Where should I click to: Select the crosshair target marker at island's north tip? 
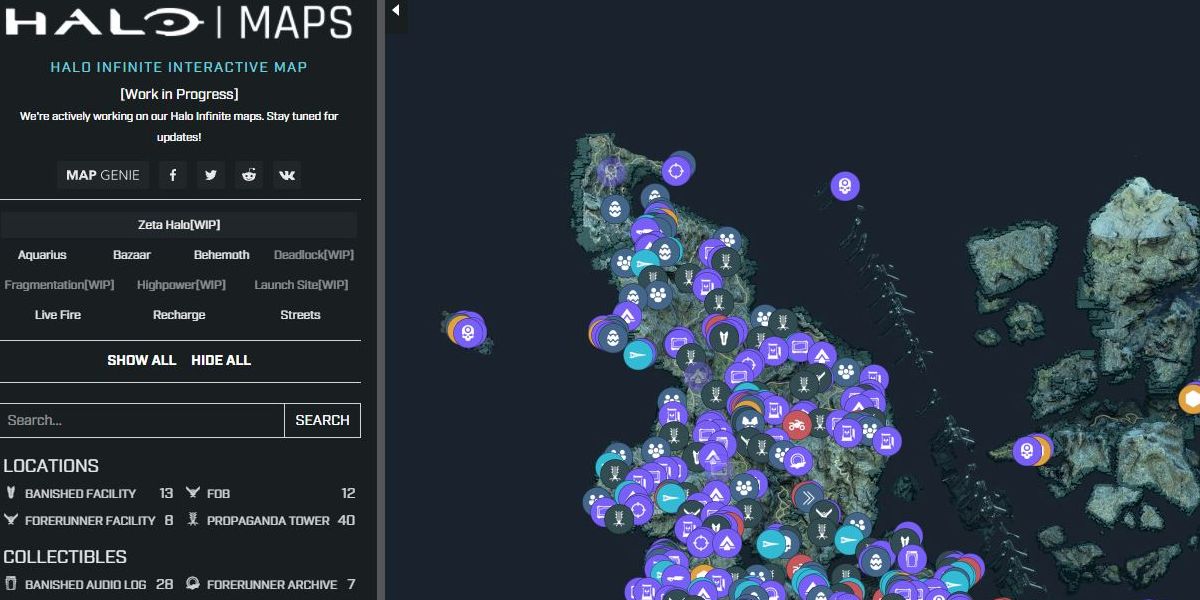(x=677, y=170)
